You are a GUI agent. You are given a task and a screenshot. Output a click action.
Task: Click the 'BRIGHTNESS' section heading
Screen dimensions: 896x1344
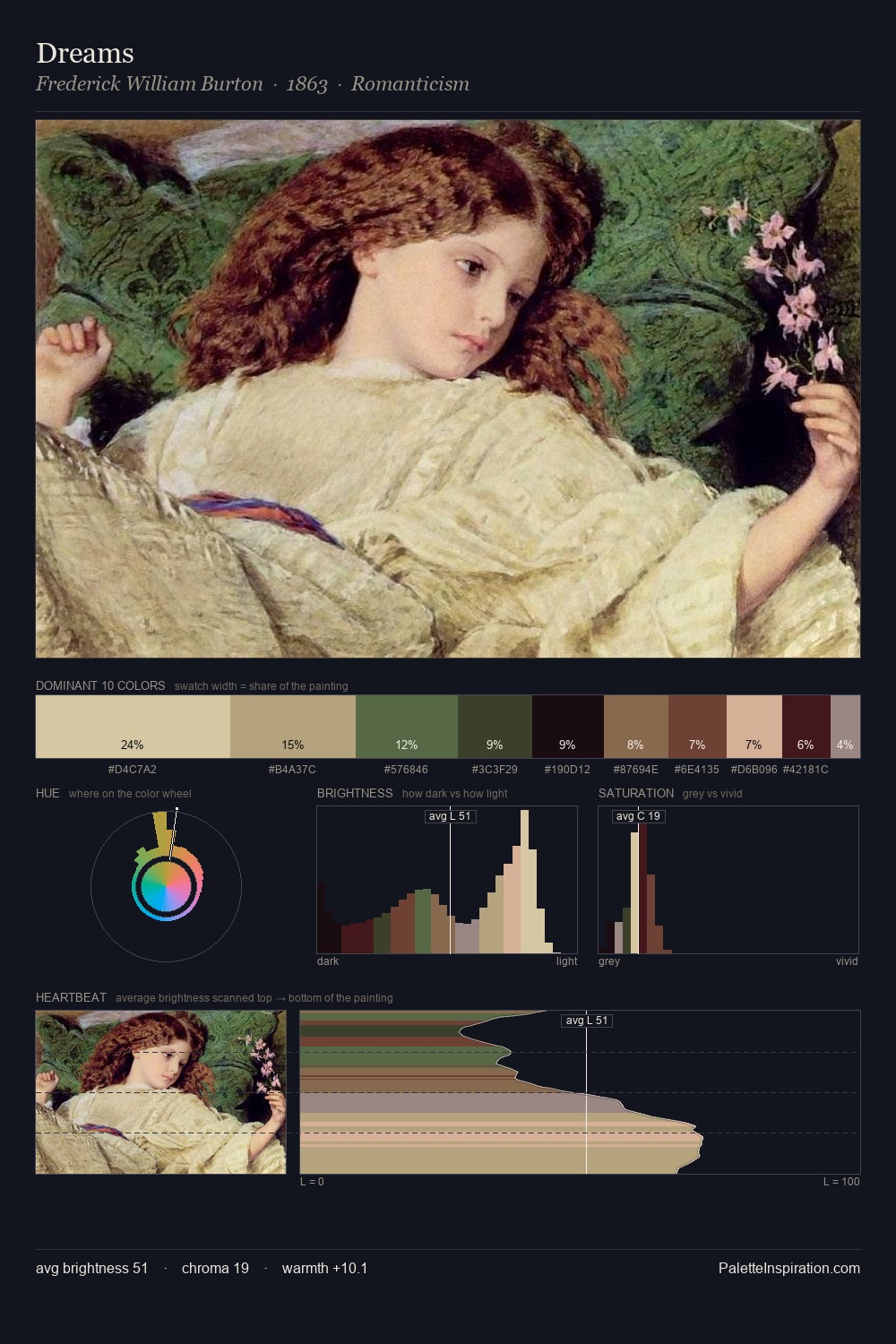[355, 793]
